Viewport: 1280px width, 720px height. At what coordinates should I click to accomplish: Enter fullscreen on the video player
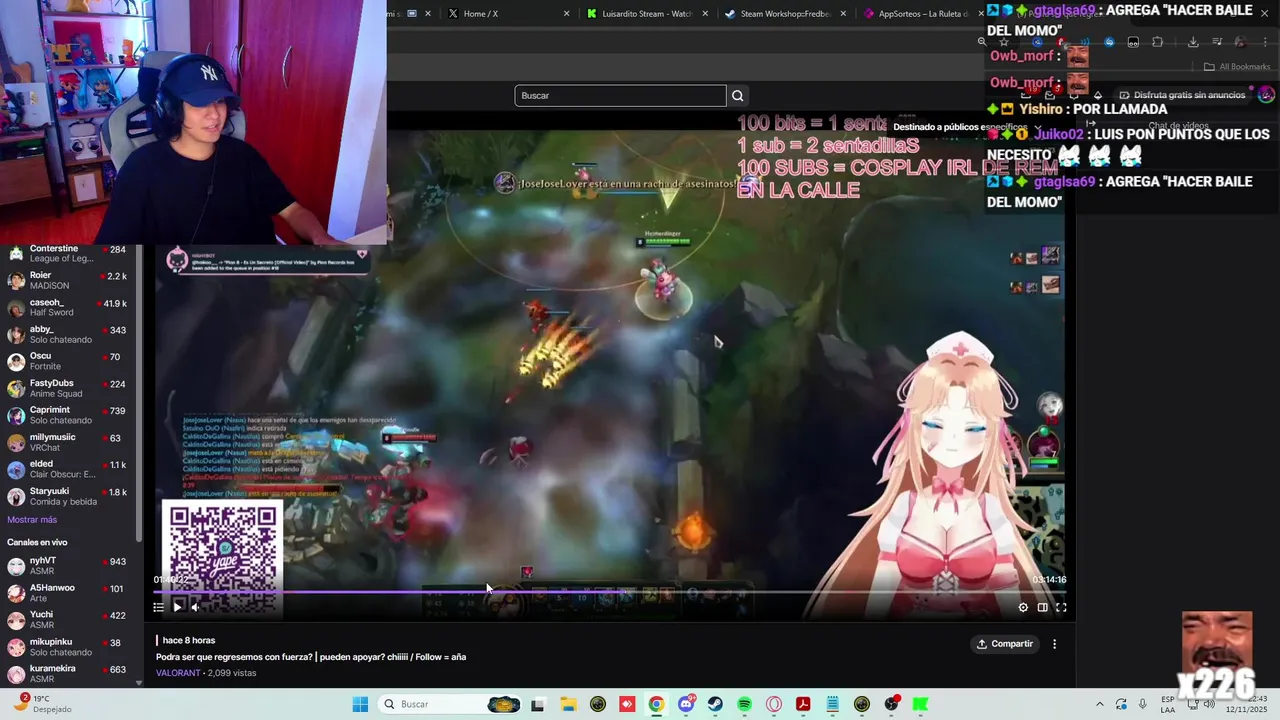pyautogui.click(x=1061, y=607)
